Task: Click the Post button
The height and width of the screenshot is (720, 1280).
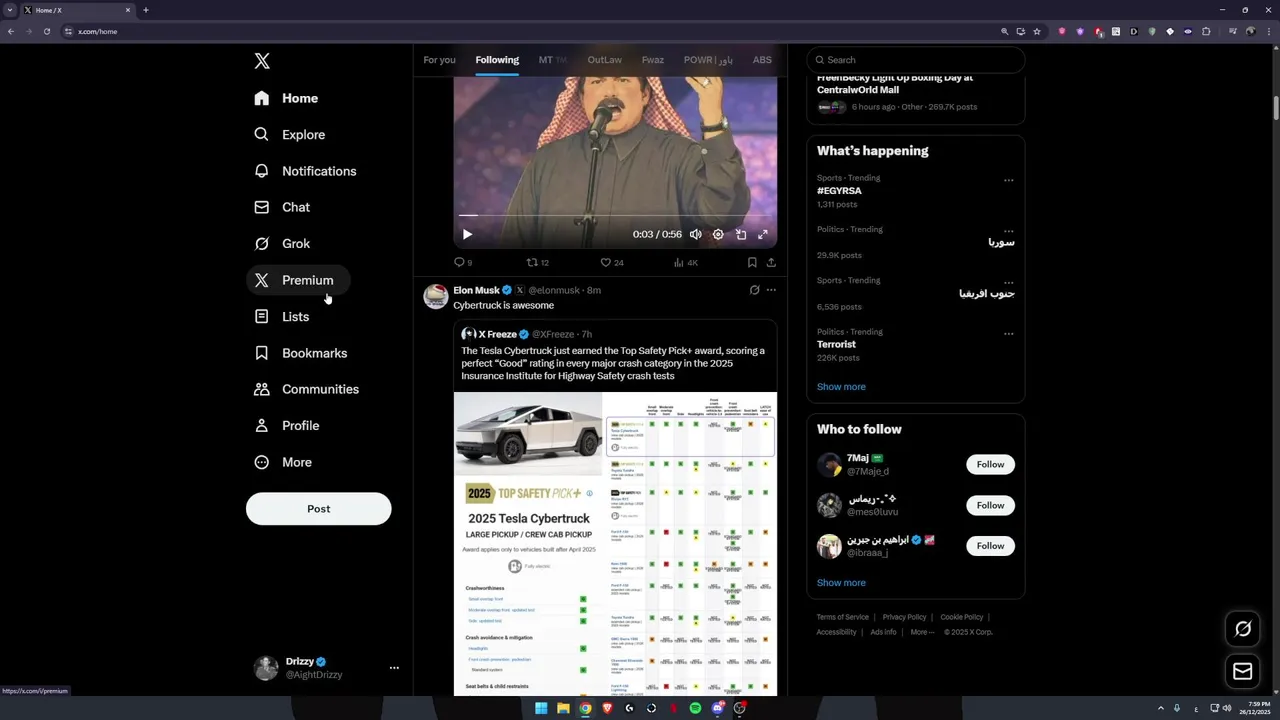Action: tap(318, 508)
